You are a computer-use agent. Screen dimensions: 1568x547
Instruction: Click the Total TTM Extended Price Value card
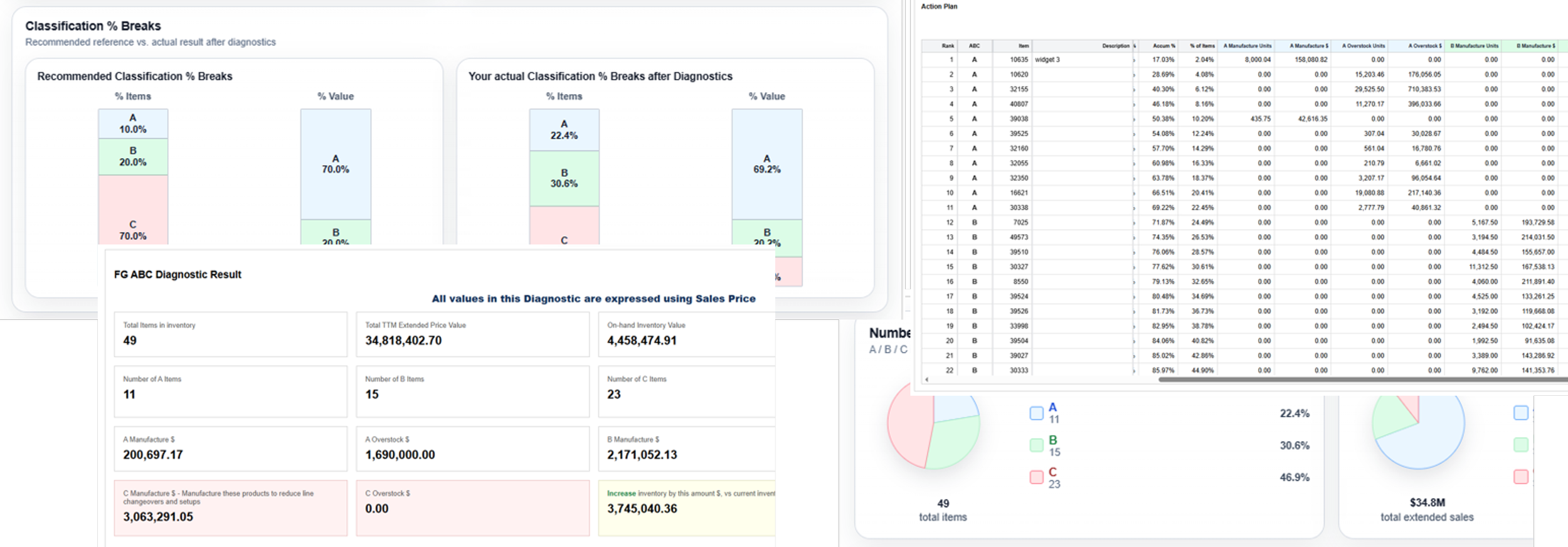(x=473, y=334)
